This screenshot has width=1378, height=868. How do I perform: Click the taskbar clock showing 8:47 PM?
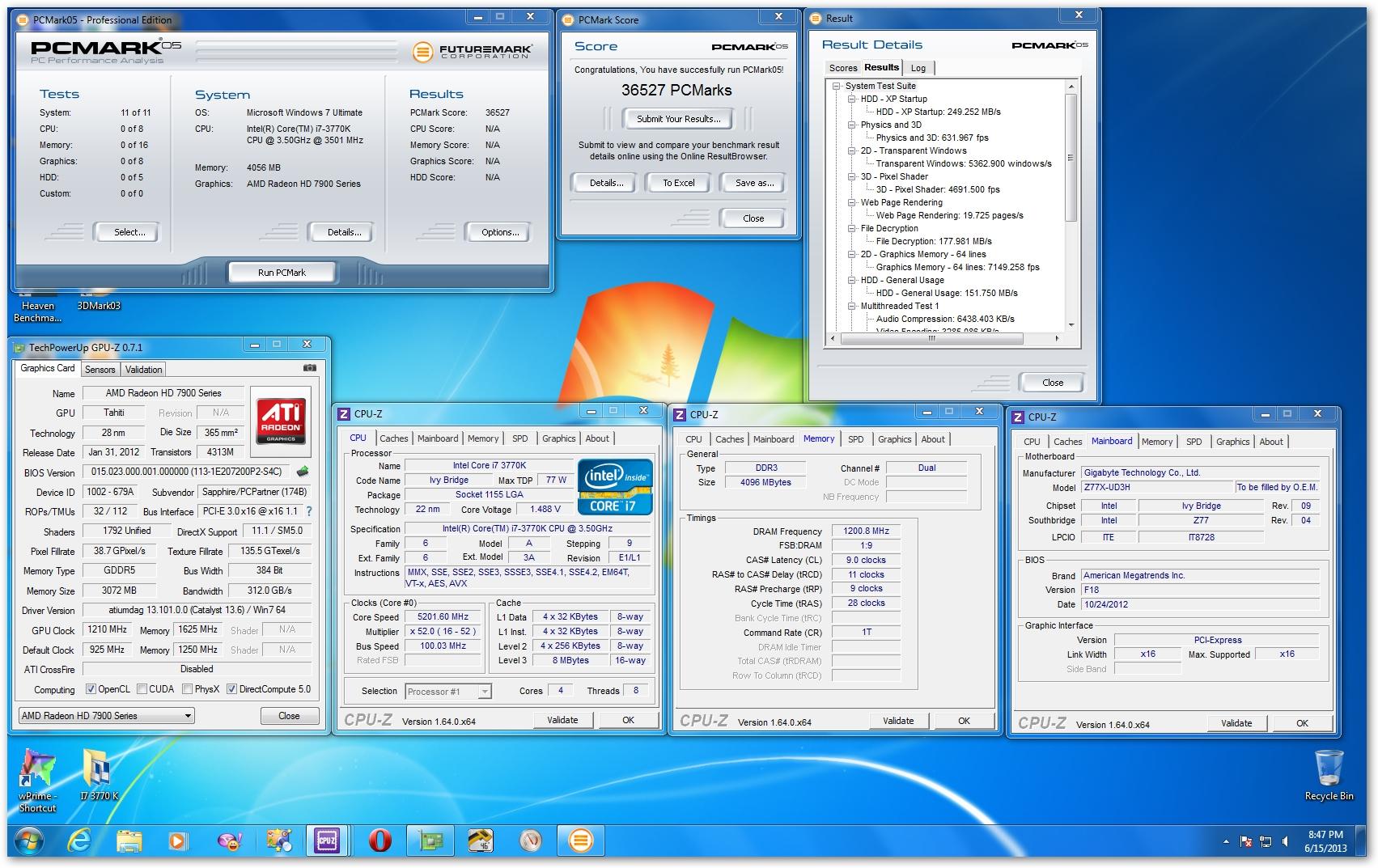point(1325,841)
